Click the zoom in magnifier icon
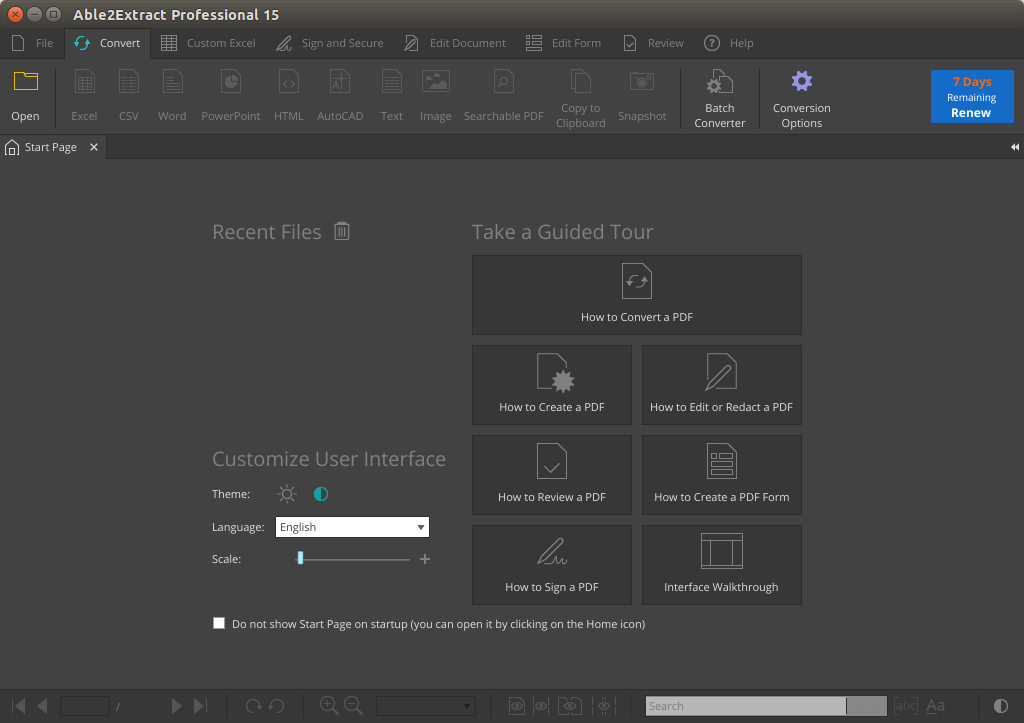 click(328, 705)
